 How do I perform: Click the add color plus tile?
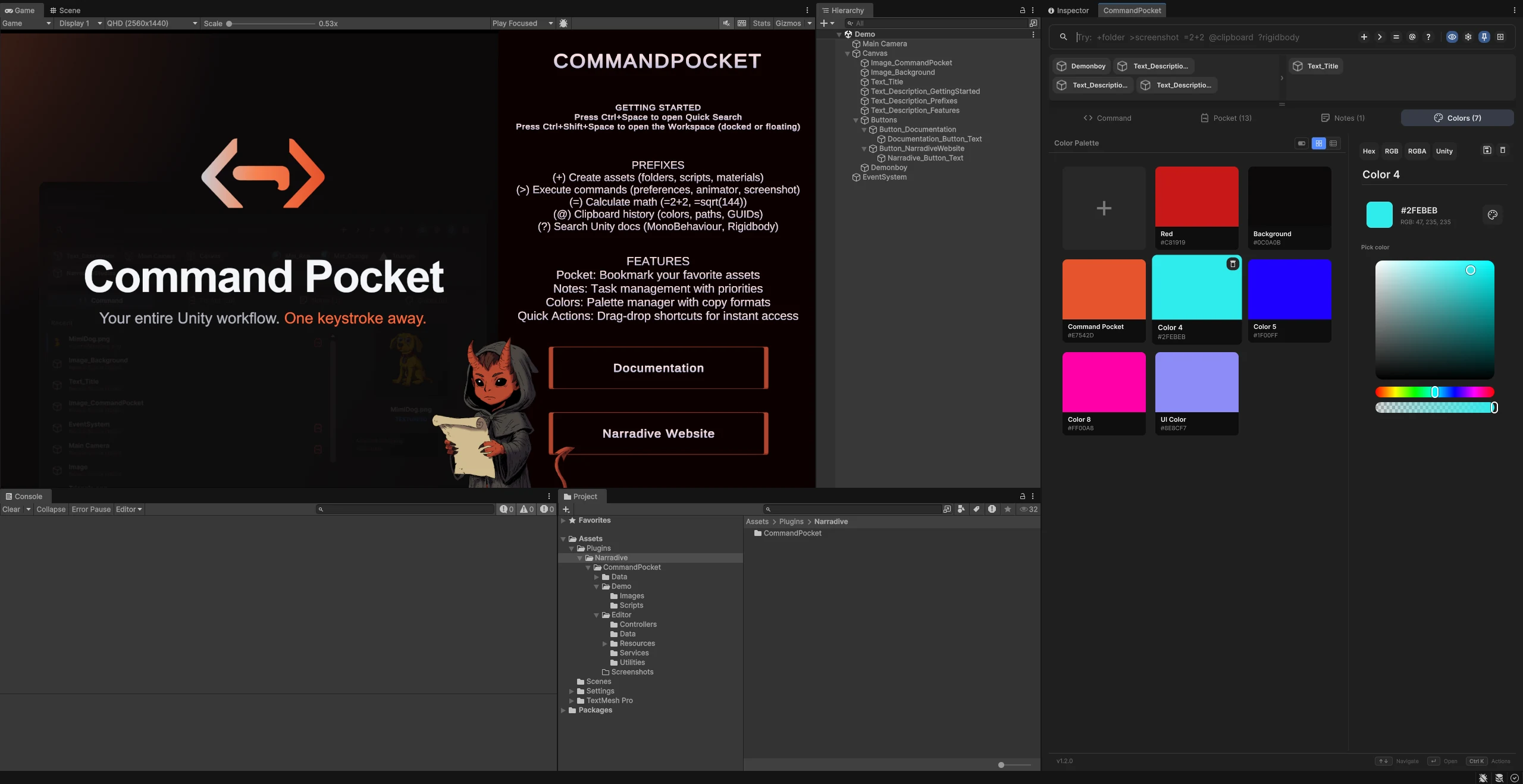pos(1104,208)
